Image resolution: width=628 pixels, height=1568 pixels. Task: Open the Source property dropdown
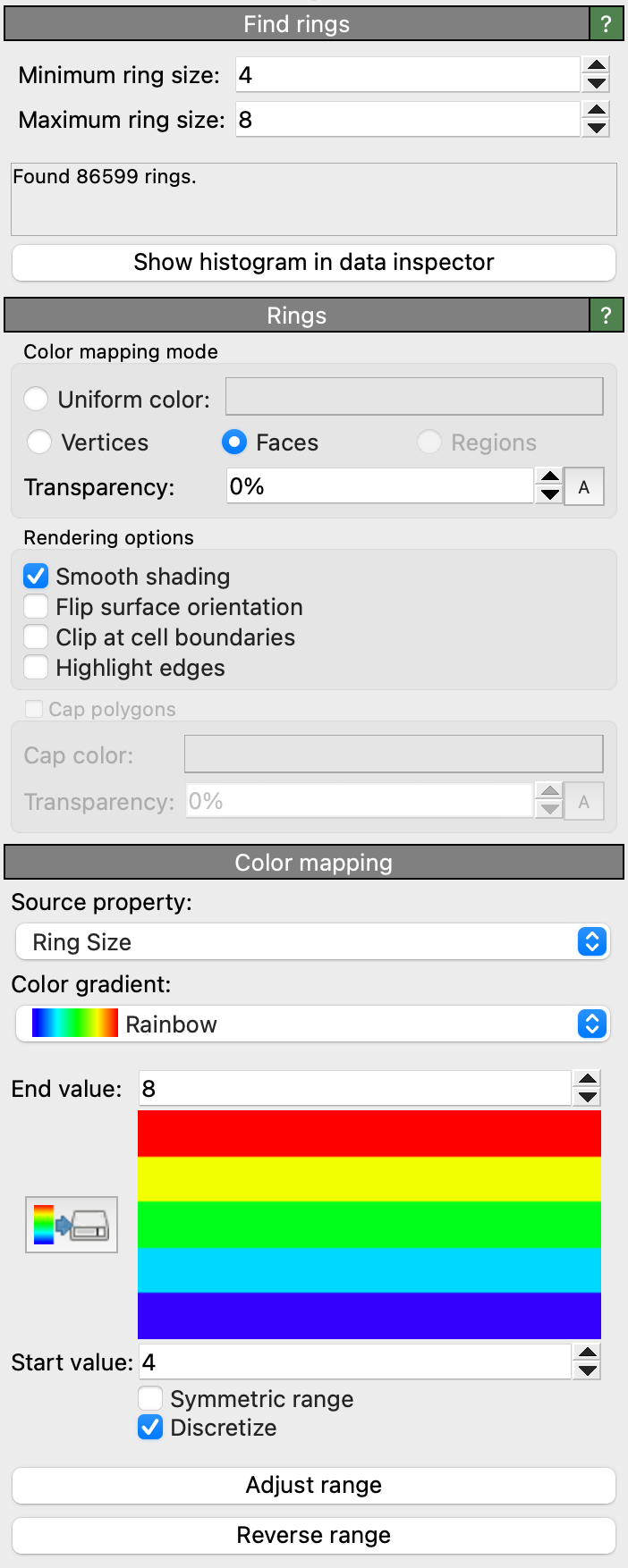point(313,942)
